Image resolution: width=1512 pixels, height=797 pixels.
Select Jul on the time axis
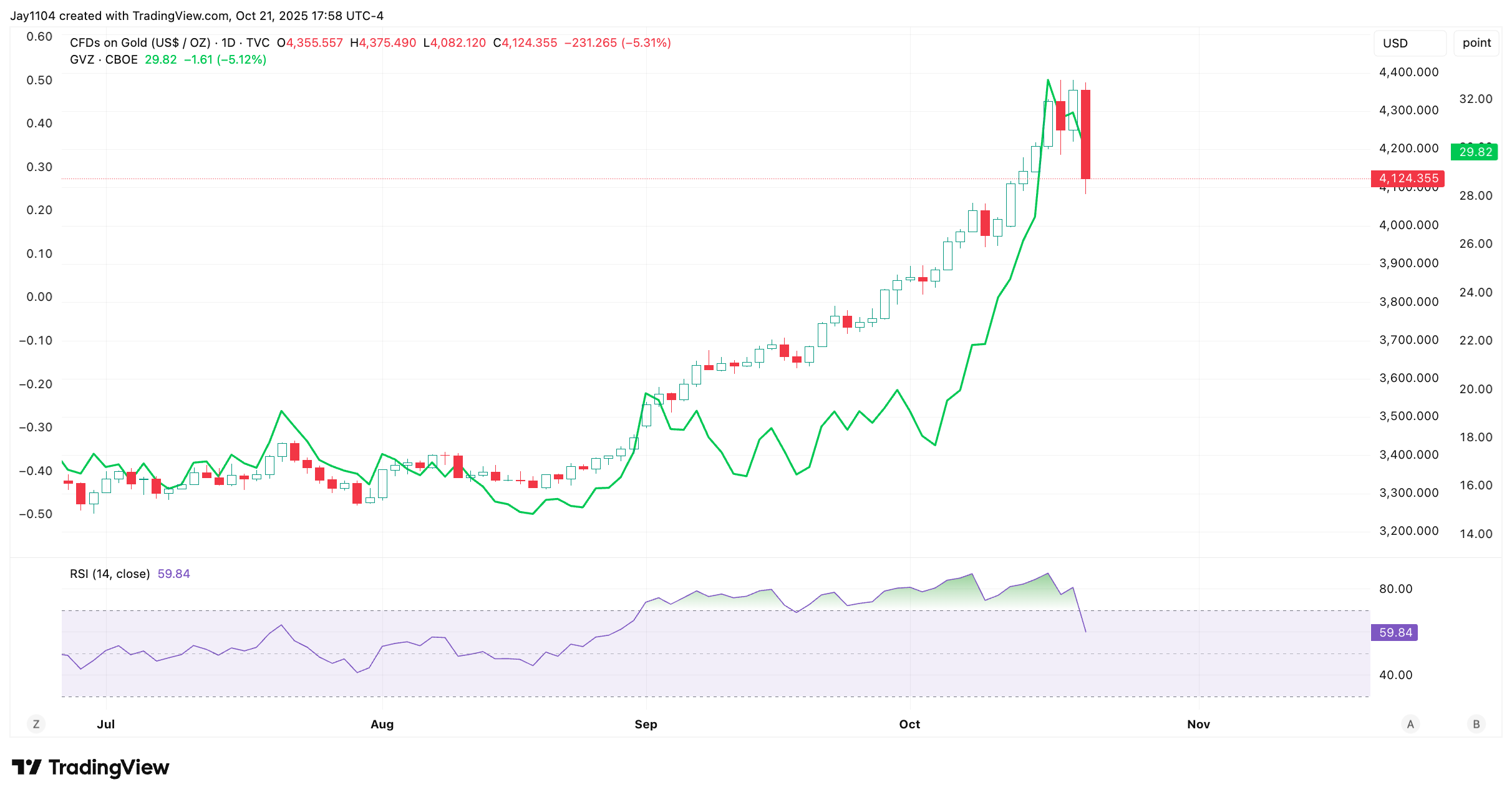106,724
